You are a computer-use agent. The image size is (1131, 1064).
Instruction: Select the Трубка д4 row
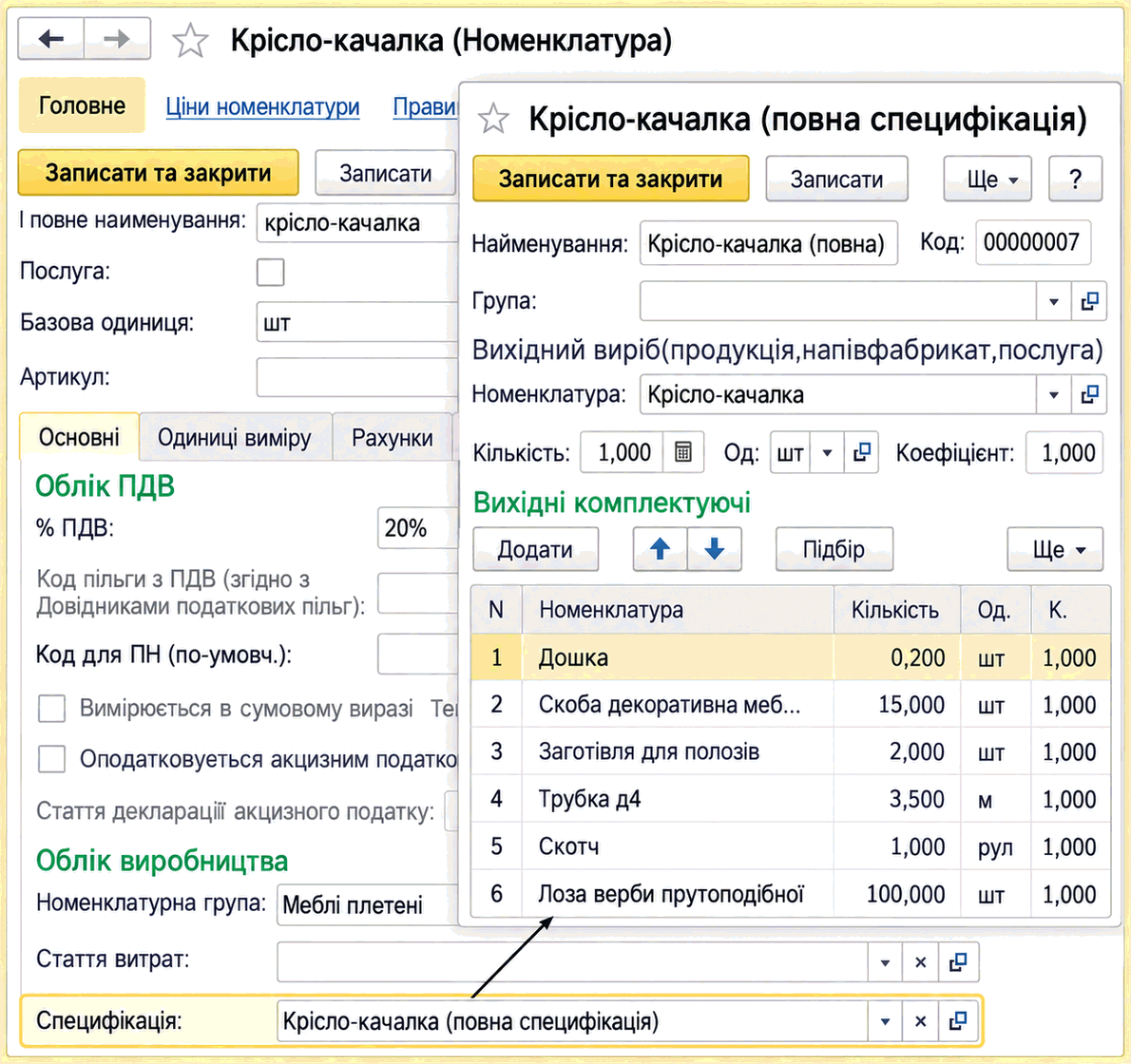(791, 799)
